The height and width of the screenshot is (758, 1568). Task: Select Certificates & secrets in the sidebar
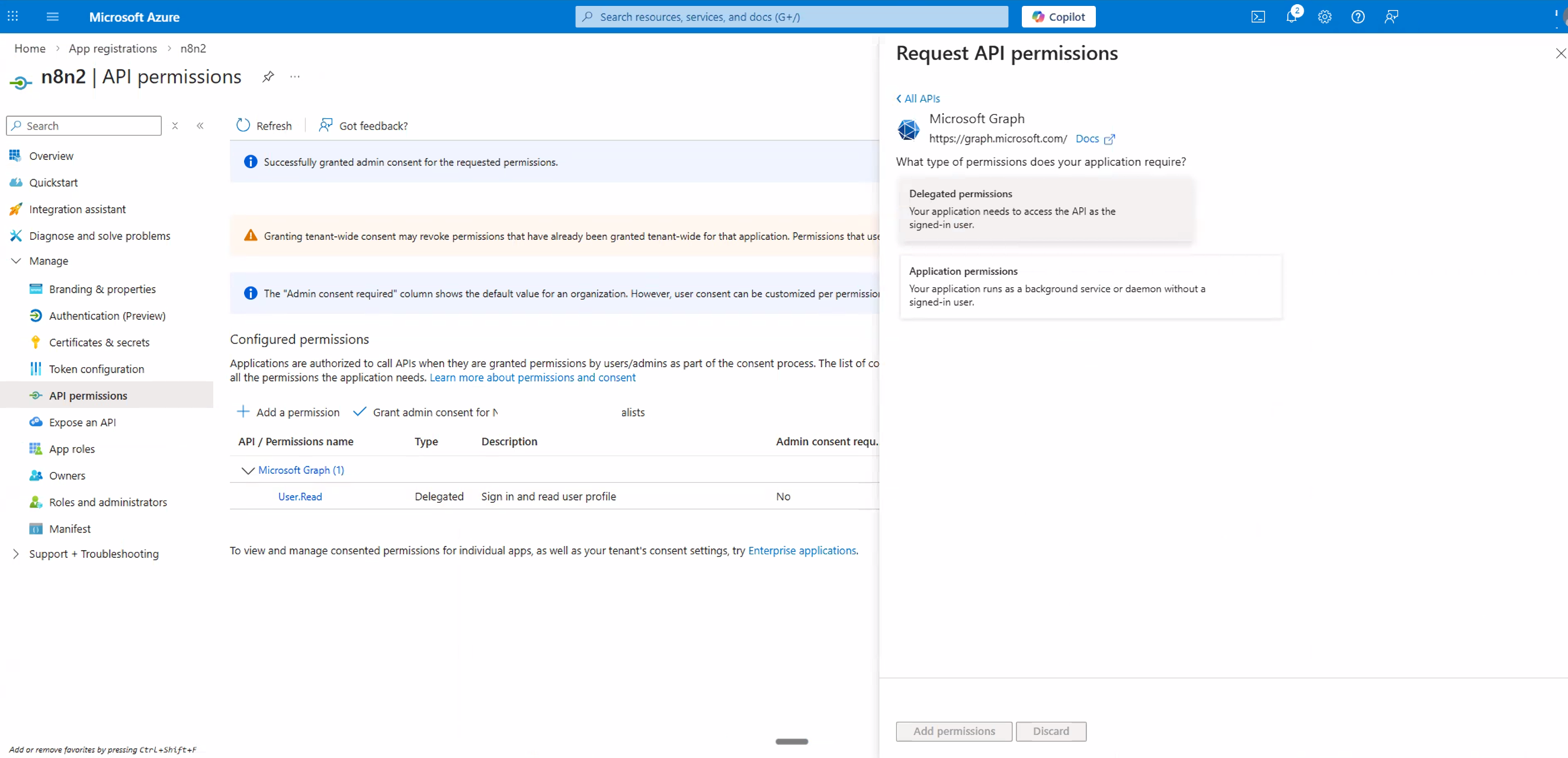pos(99,342)
